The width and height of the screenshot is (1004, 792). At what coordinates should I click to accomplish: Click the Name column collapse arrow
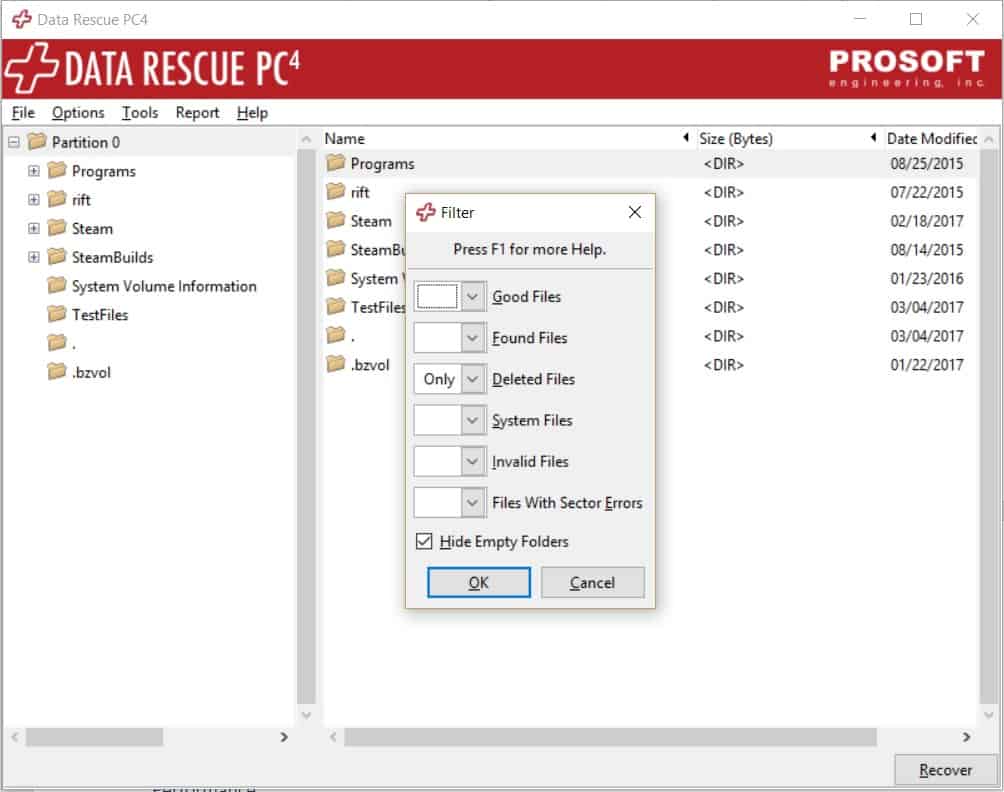(x=686, y=137)
